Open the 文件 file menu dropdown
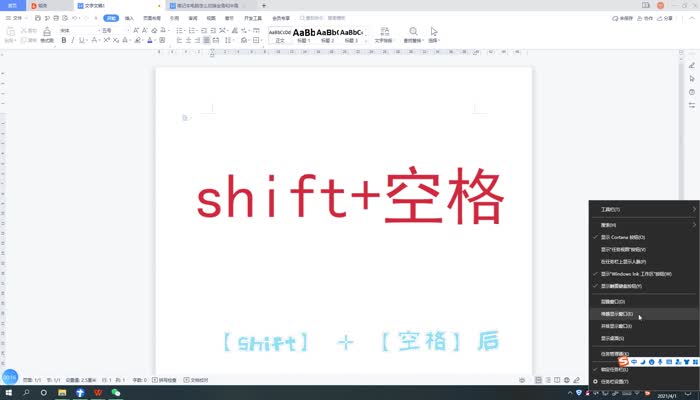Image resolution: width=700 pixels, height=400 pixels. pos(17,18)
